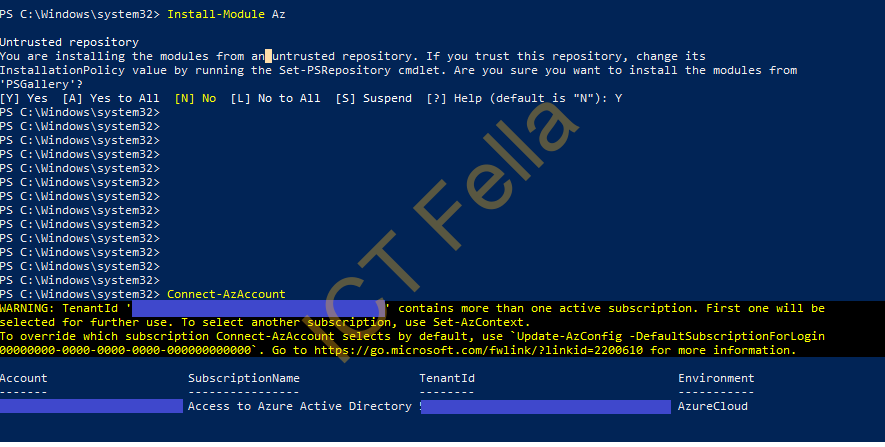
Task: Click the [L] No to All option
Action: 275,98
